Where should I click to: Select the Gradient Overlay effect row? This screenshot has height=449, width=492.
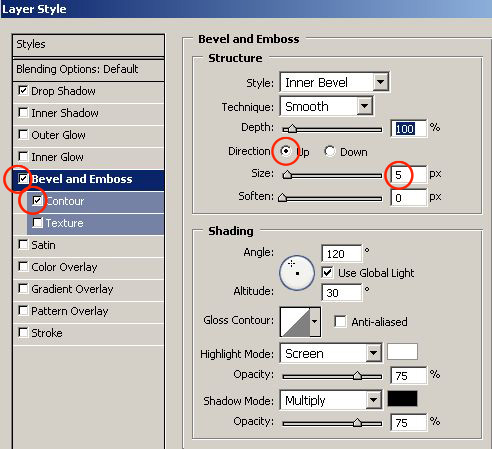coord(88,289)
